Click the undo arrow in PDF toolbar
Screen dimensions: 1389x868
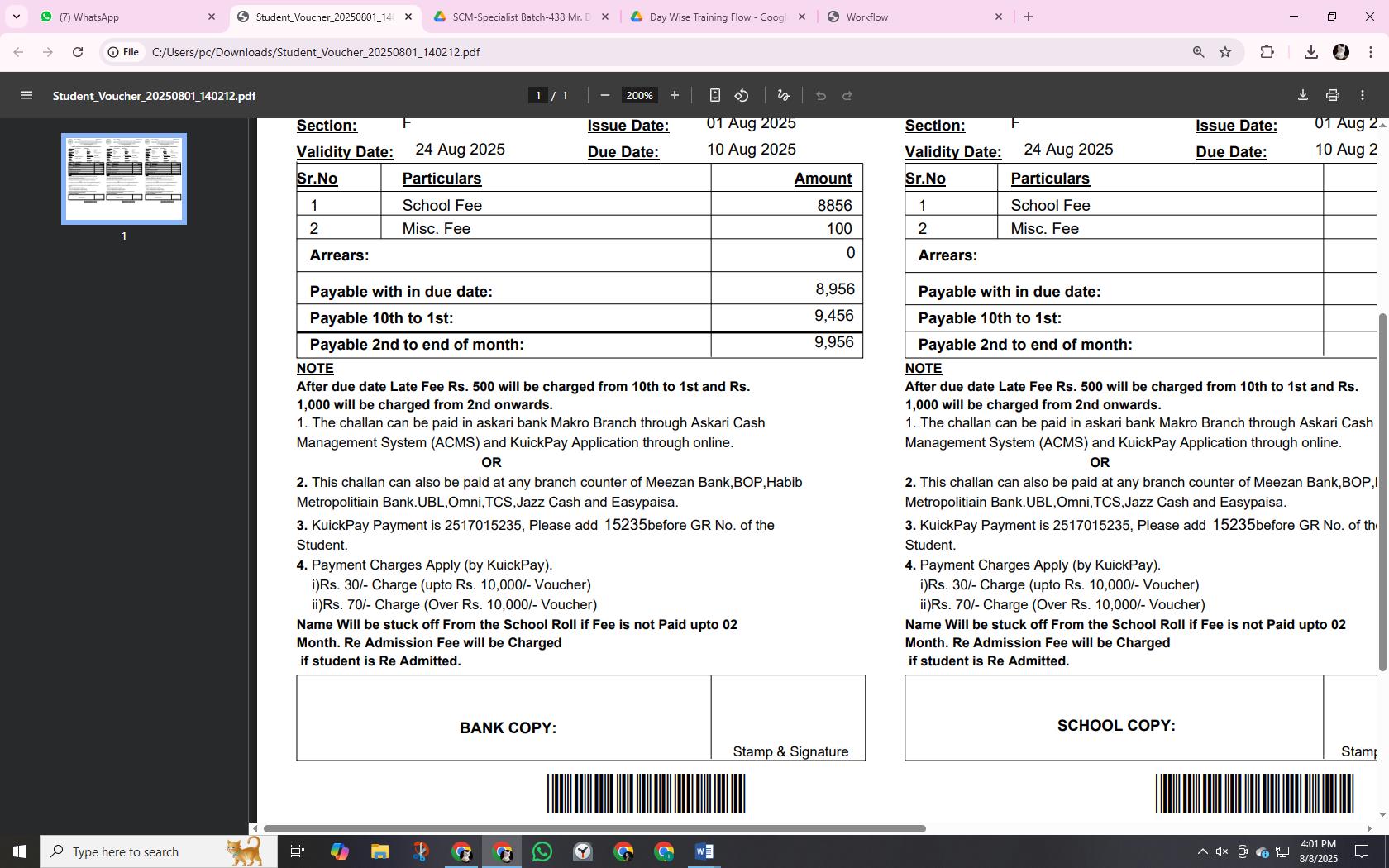820,96
